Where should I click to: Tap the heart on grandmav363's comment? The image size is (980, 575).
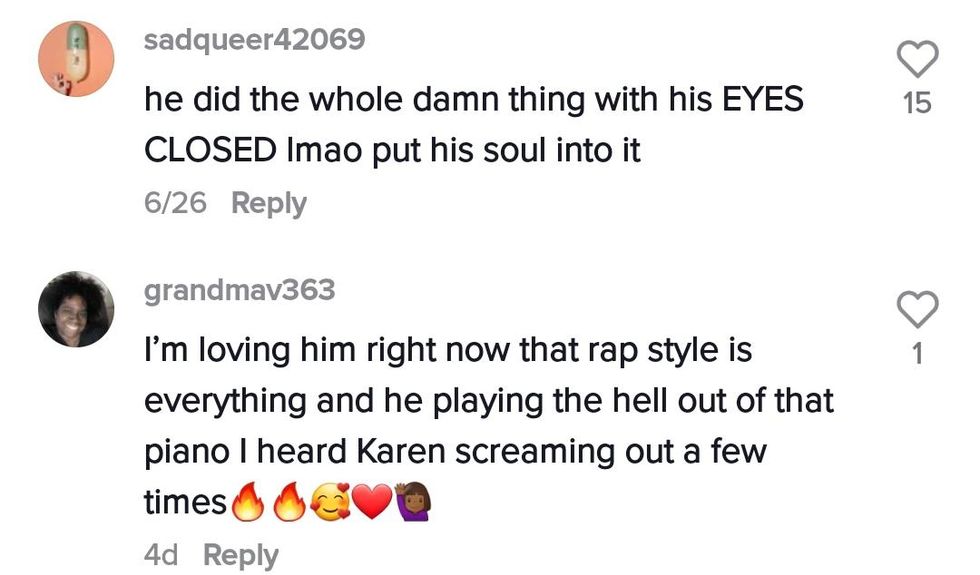pos(917,310)
